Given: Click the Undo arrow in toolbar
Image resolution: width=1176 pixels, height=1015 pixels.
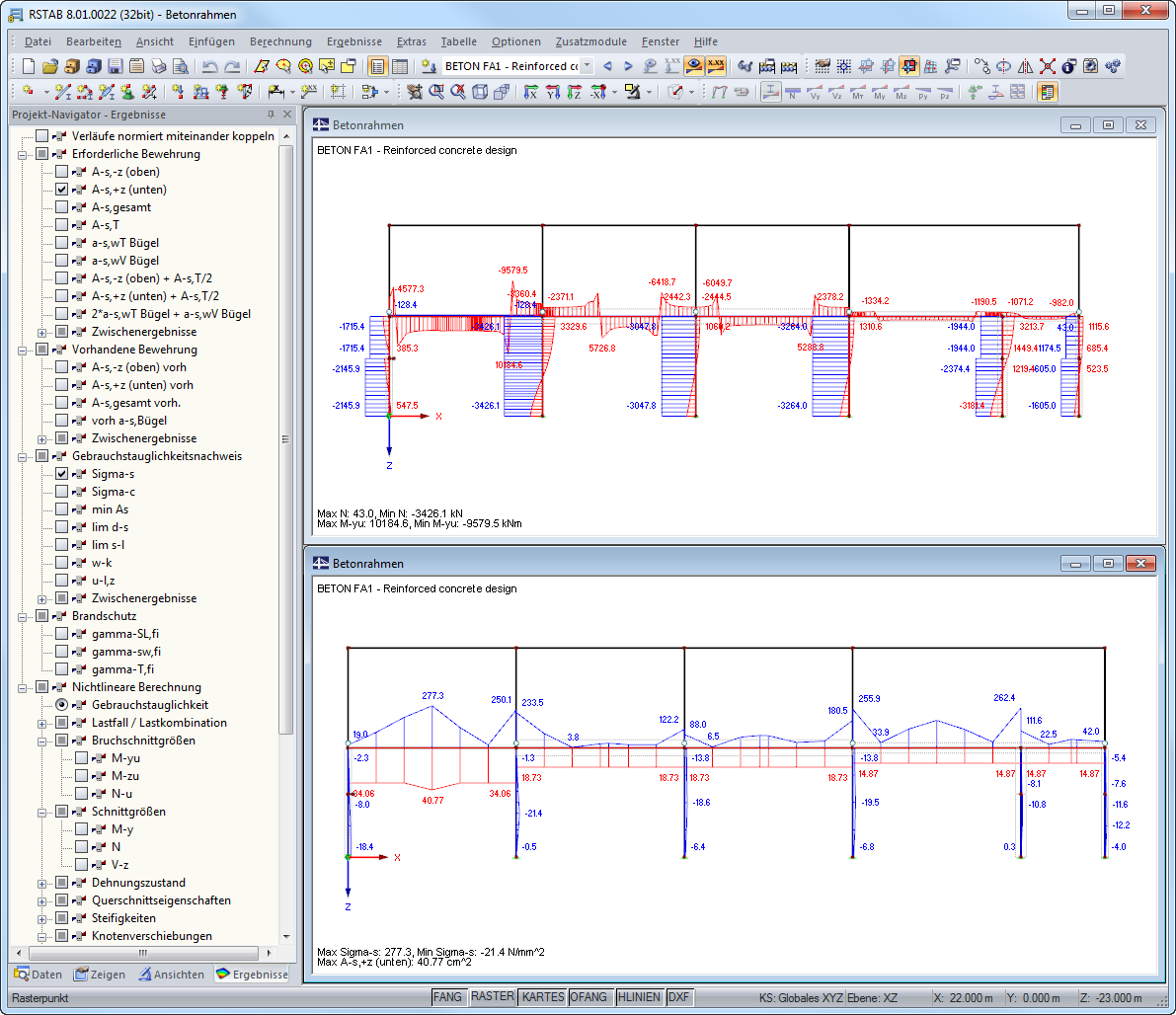Looking at the screenshot, I should click(x=209, y=67).
